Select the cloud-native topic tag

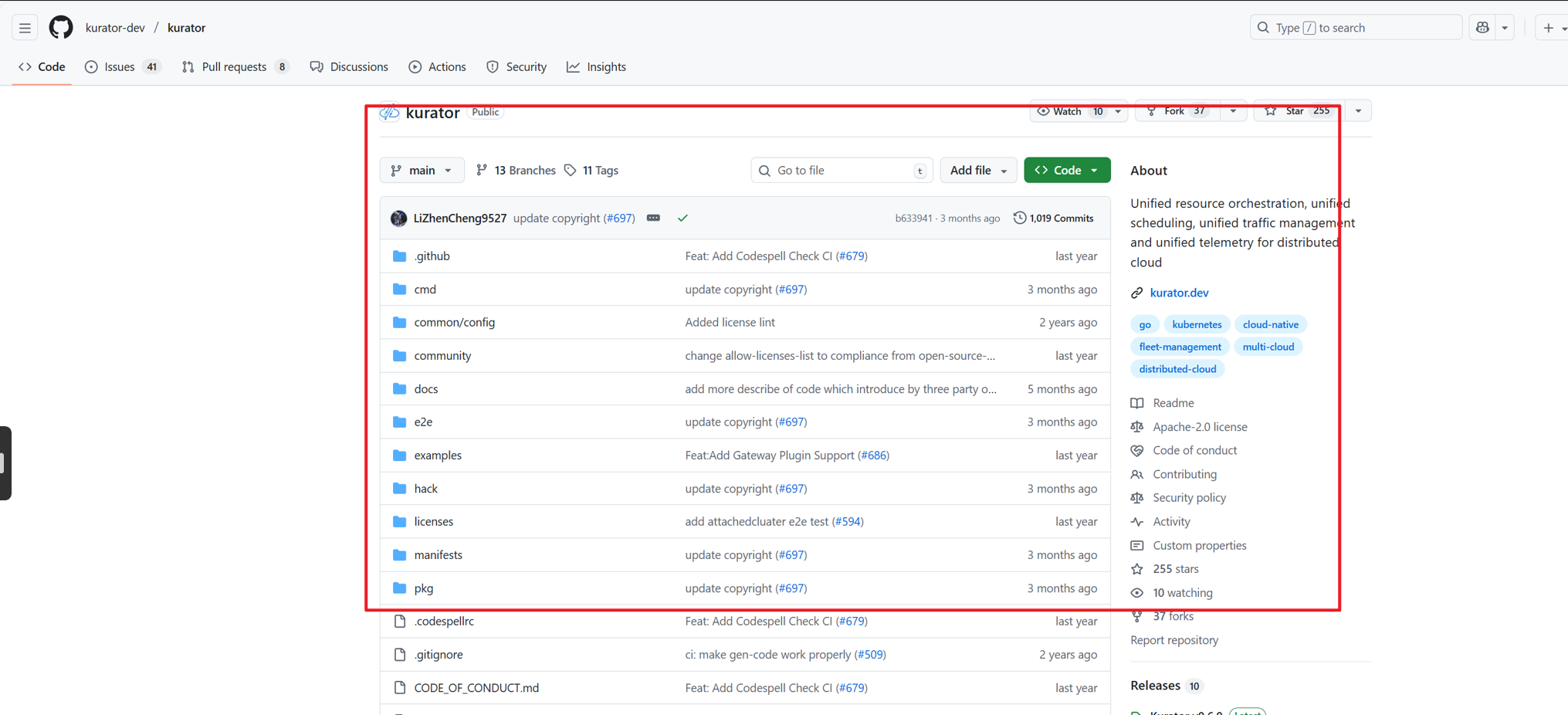pyautogui.click(x=1271, y=324)
